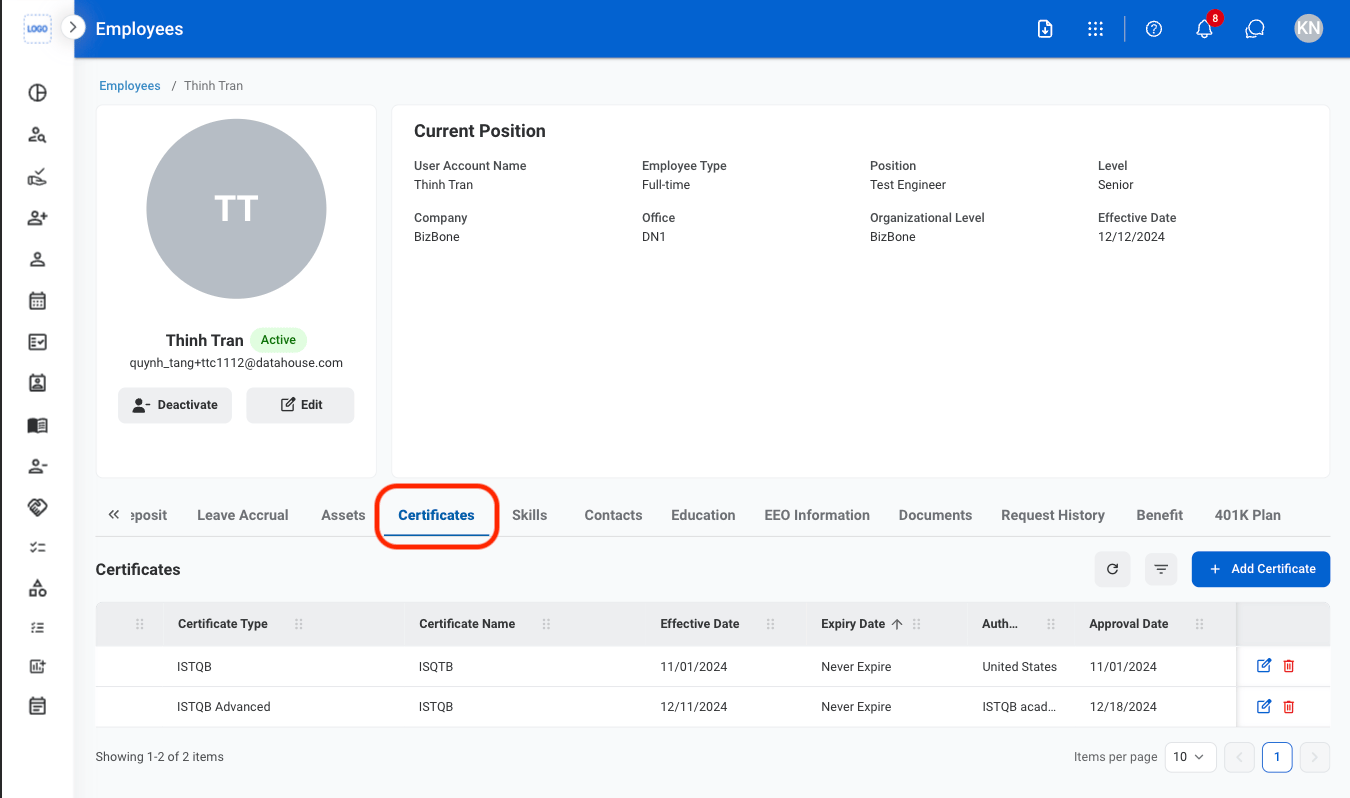Open the items per page dropdown
1350x798 pixels.
[x=1191, y=757]
